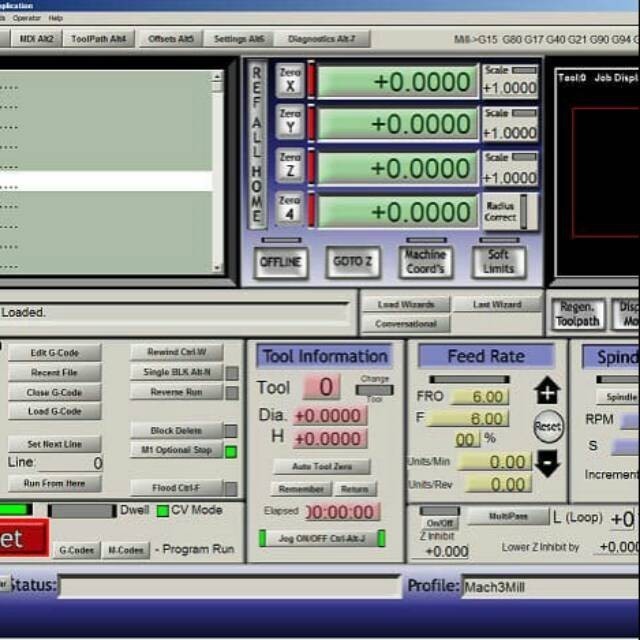The width and height of the screenshot is (640, 640).
Task: Click the red Reset button
Action: tap(24, 538)
